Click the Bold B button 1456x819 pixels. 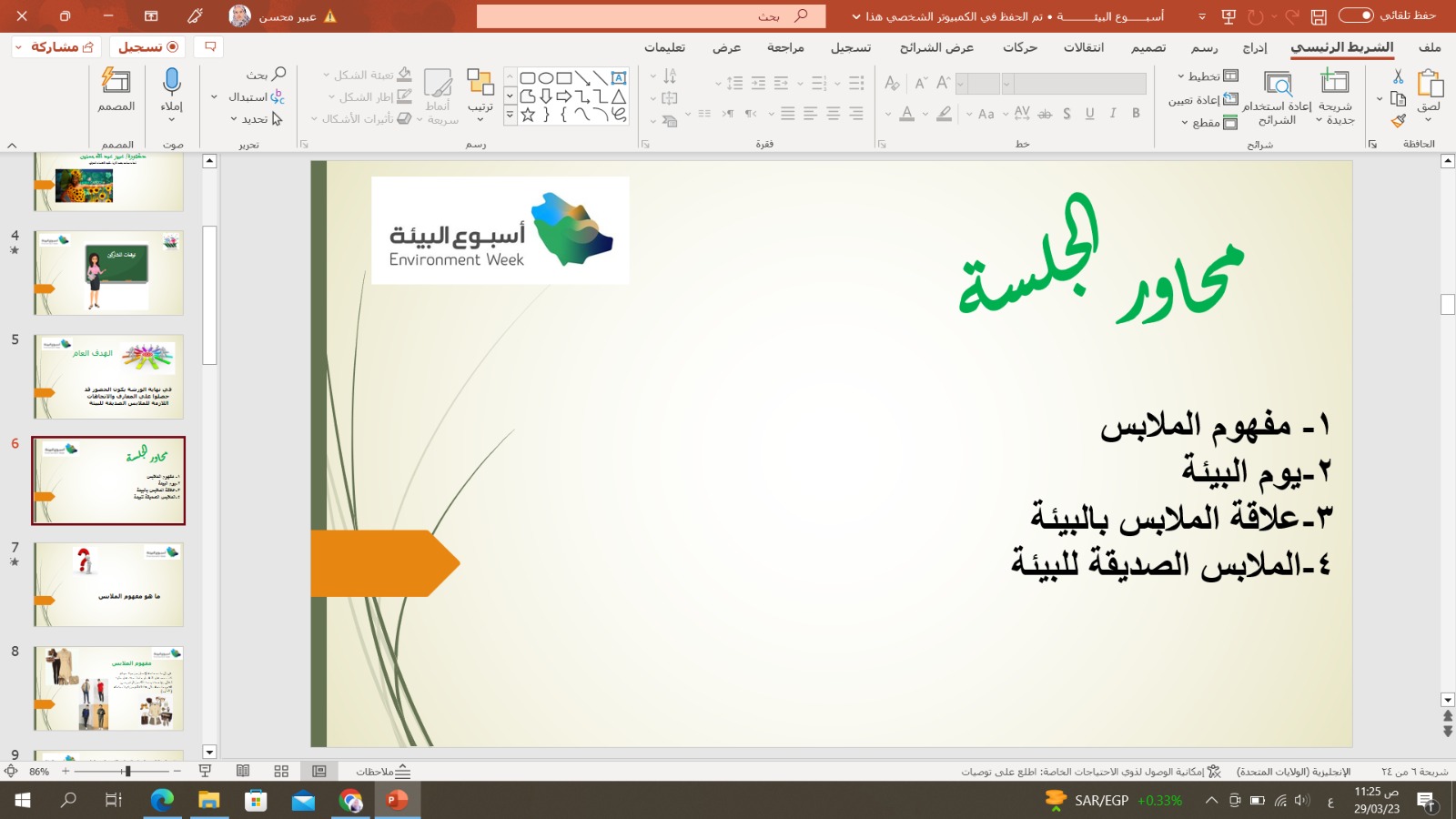click(x=1136, y=114)
